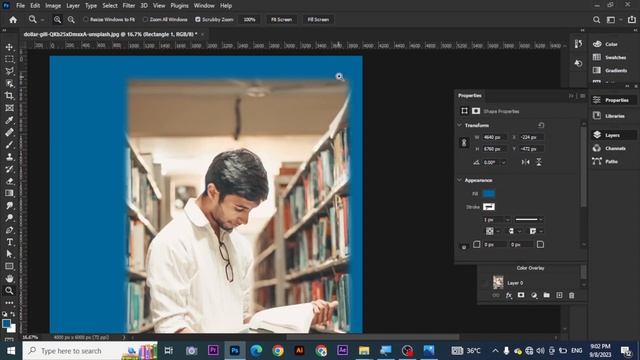Open stroke line type dropdown
This screenshot has height=360, width=640.
(529, 220)
